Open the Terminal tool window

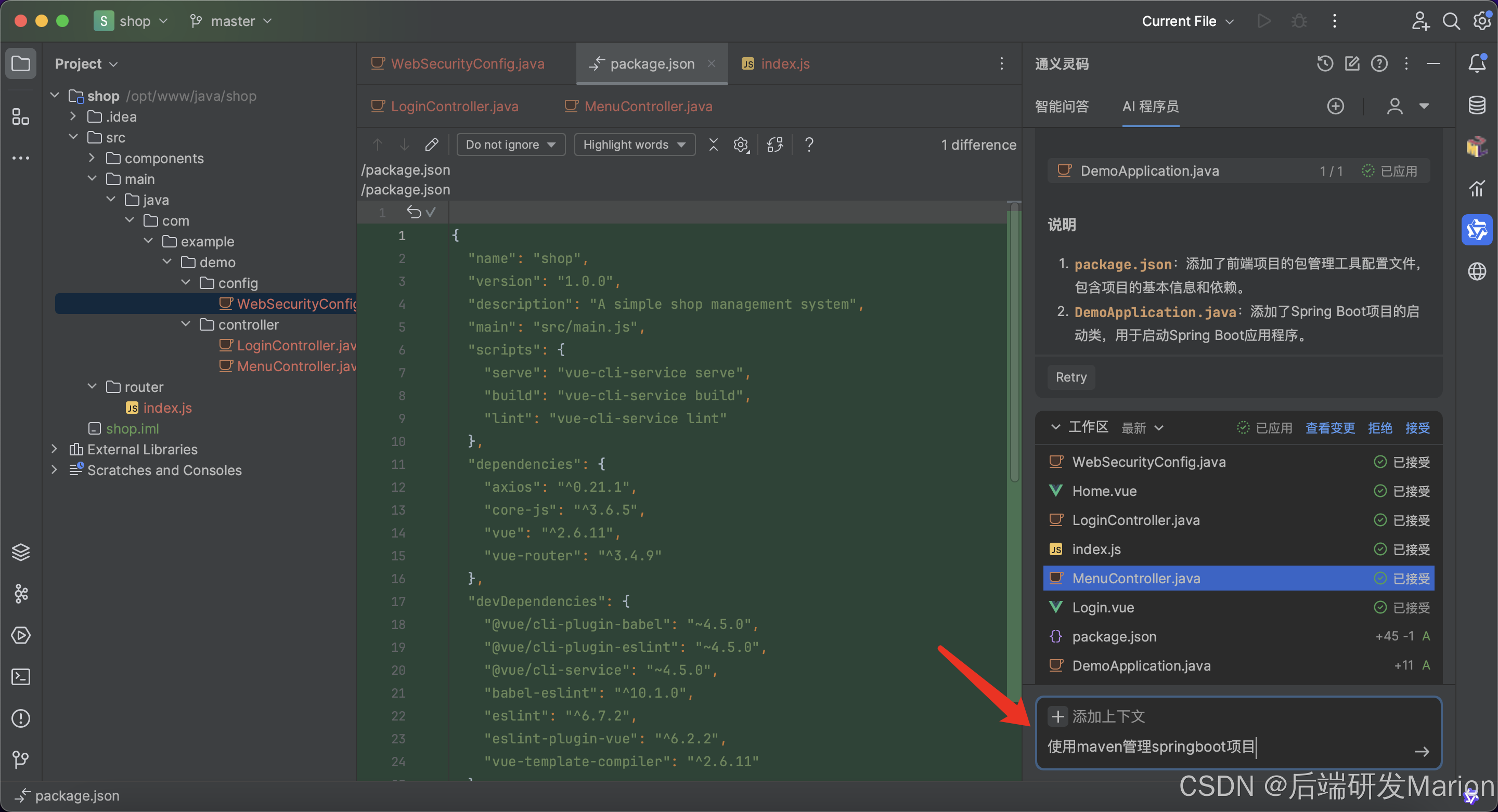click(x=21, y=676)
